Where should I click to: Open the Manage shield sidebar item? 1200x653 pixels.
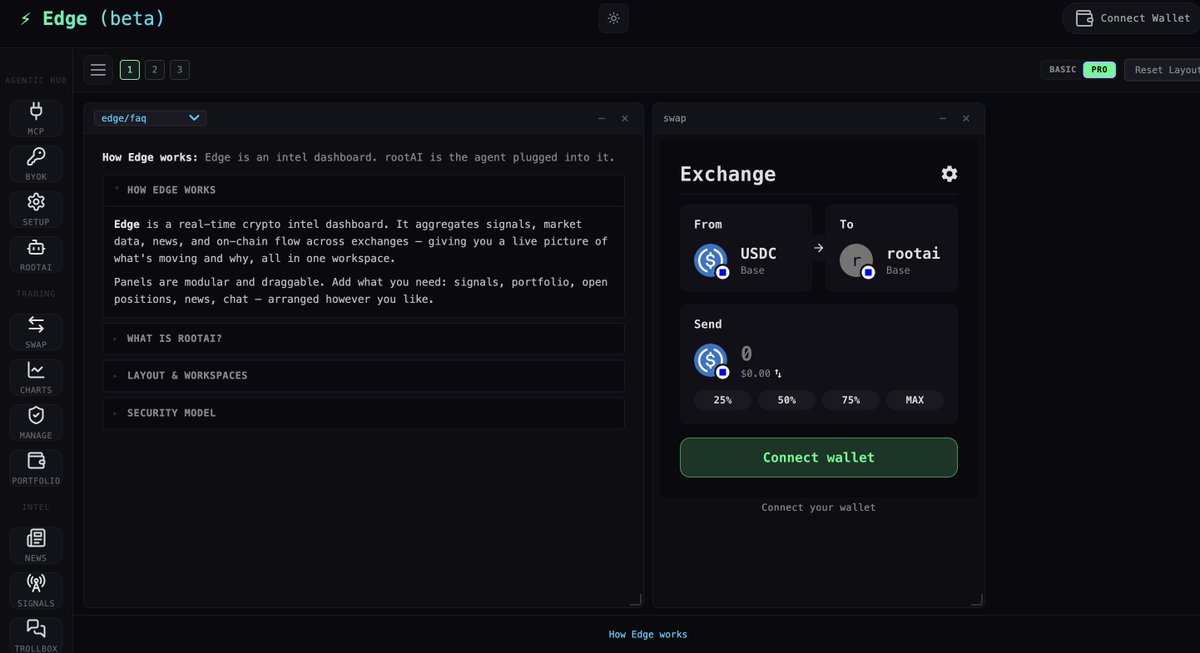tap(36, 422)
